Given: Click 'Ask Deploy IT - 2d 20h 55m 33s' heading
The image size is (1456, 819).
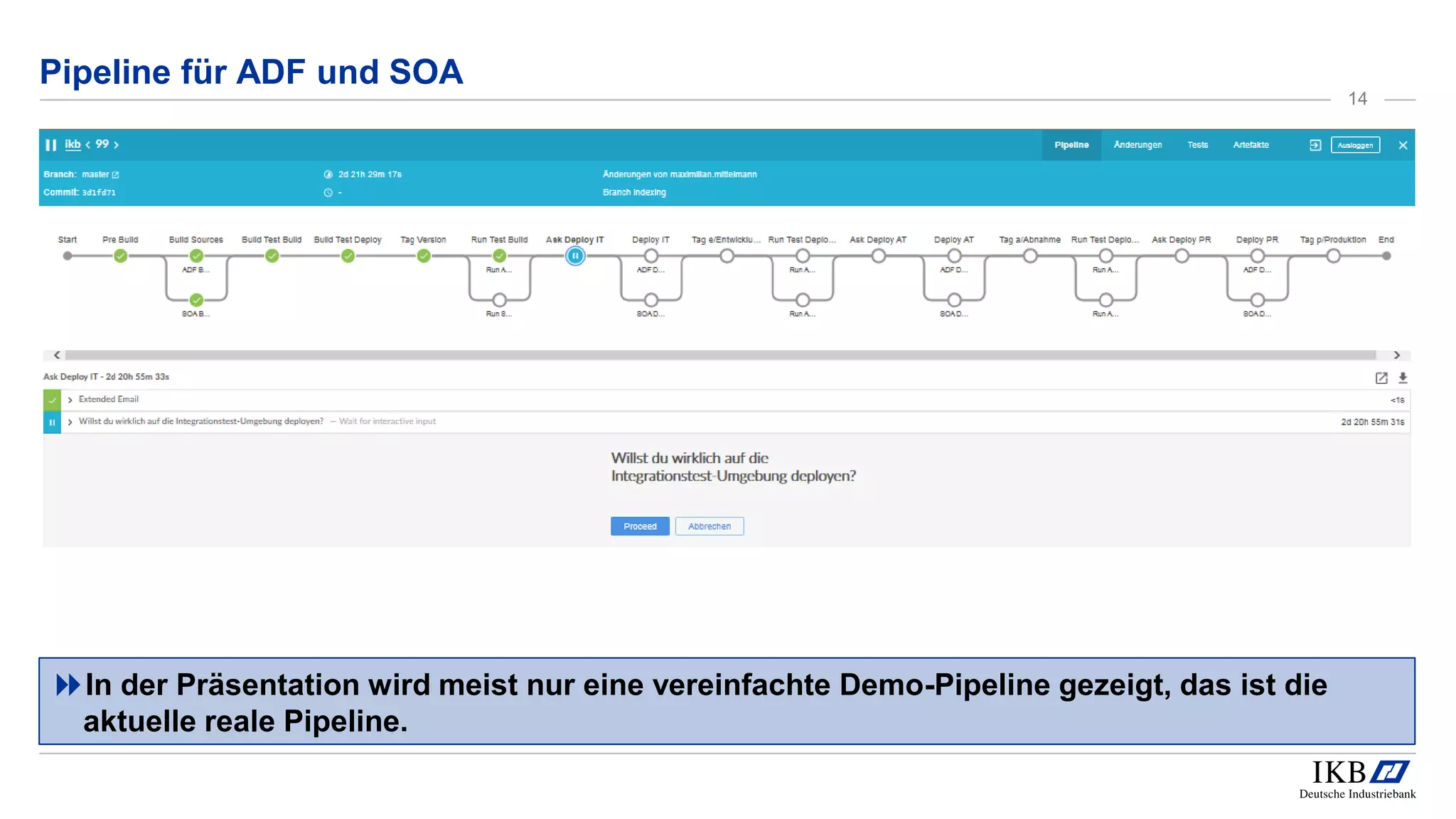Looking at the screenshot, I should pos(106,377).
